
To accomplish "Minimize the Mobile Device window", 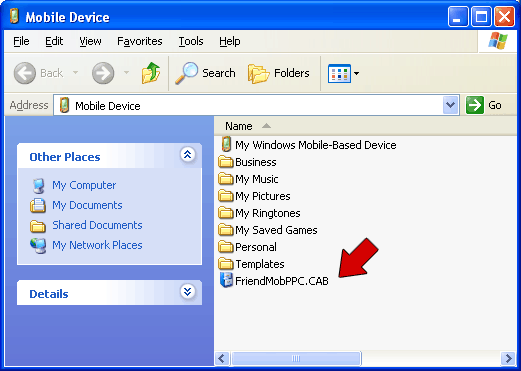I will coord(458,17).
